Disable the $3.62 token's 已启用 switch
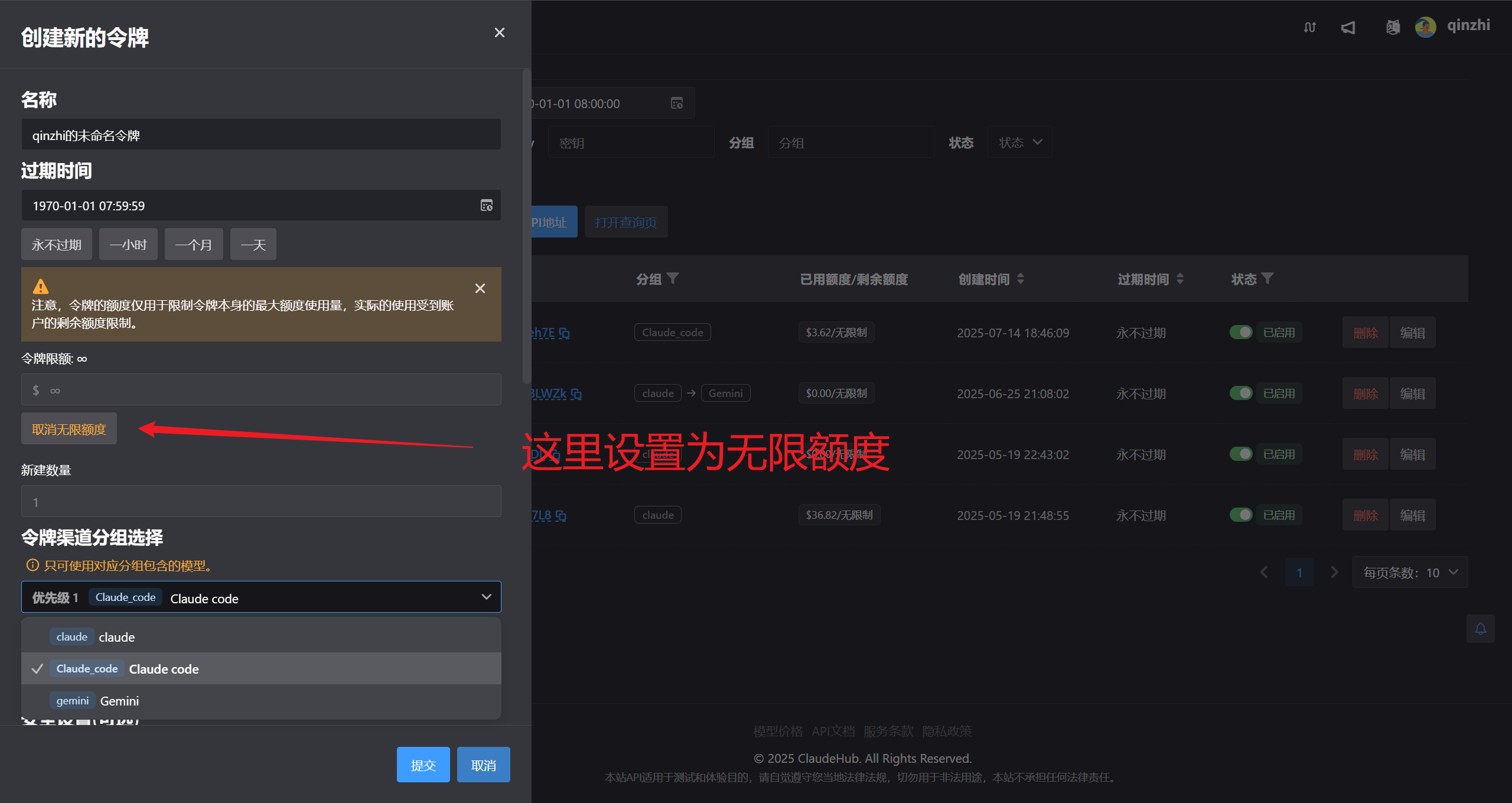This screenshot has width=1512, height=803. (x=1241, y=332)
